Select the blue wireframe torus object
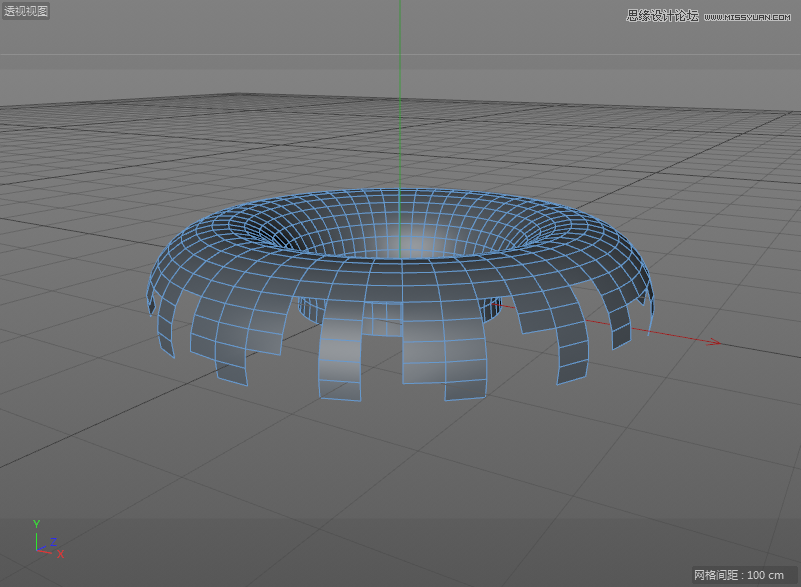Viewport: 801px width, 587px height. pos(400,294)
